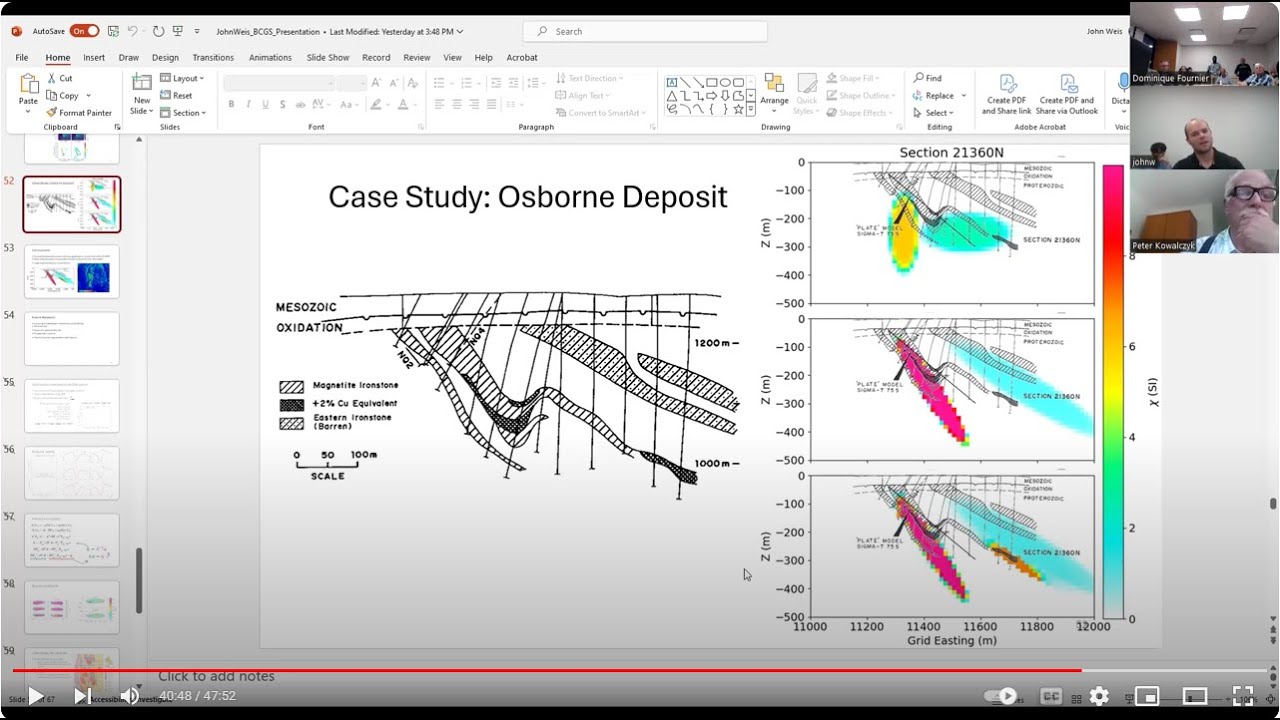Click the Case Study: Osborne Deposit title
The width and height of the screenshot is (1280, 720).
click(528, 197)
